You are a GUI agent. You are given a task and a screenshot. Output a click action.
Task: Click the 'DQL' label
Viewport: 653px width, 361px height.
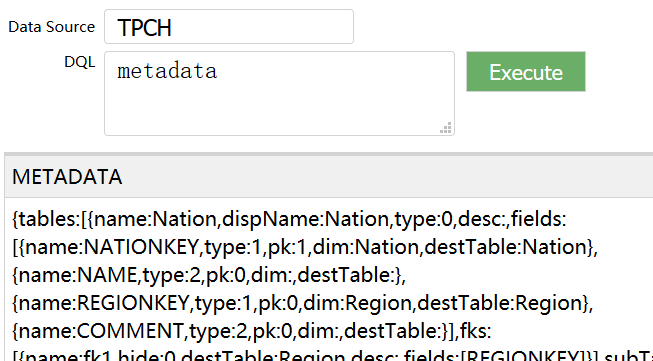click(80, 62)
